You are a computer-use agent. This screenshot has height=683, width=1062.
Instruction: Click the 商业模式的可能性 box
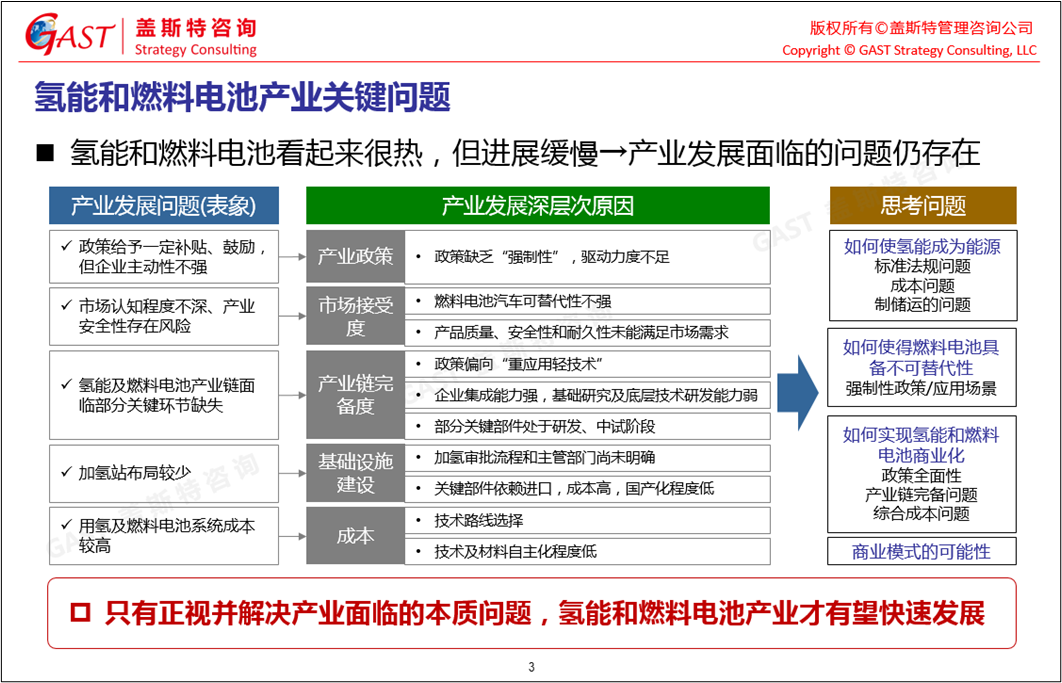922,552
